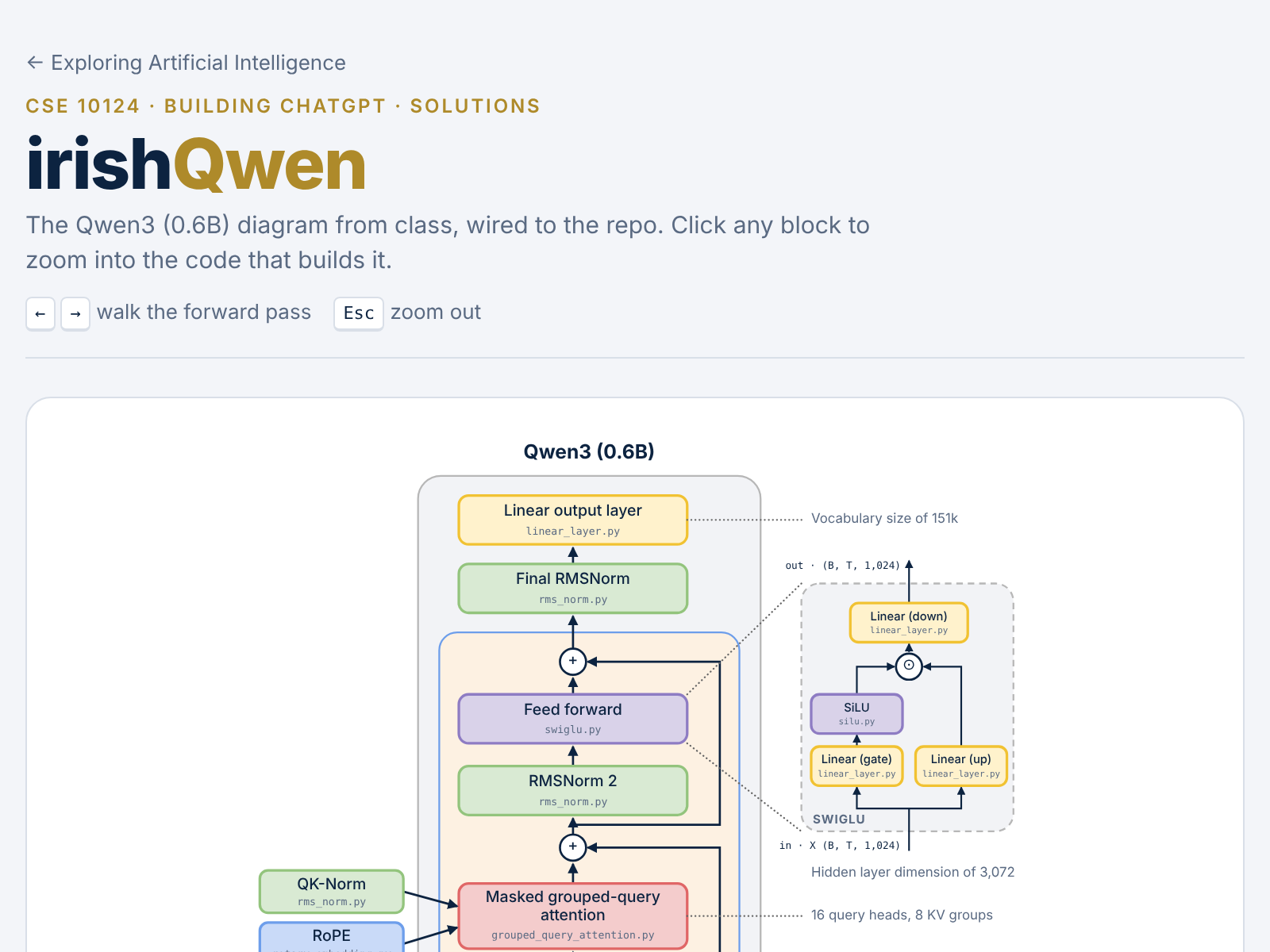Zoom into the Feed forward block

[x=573, y=719]
